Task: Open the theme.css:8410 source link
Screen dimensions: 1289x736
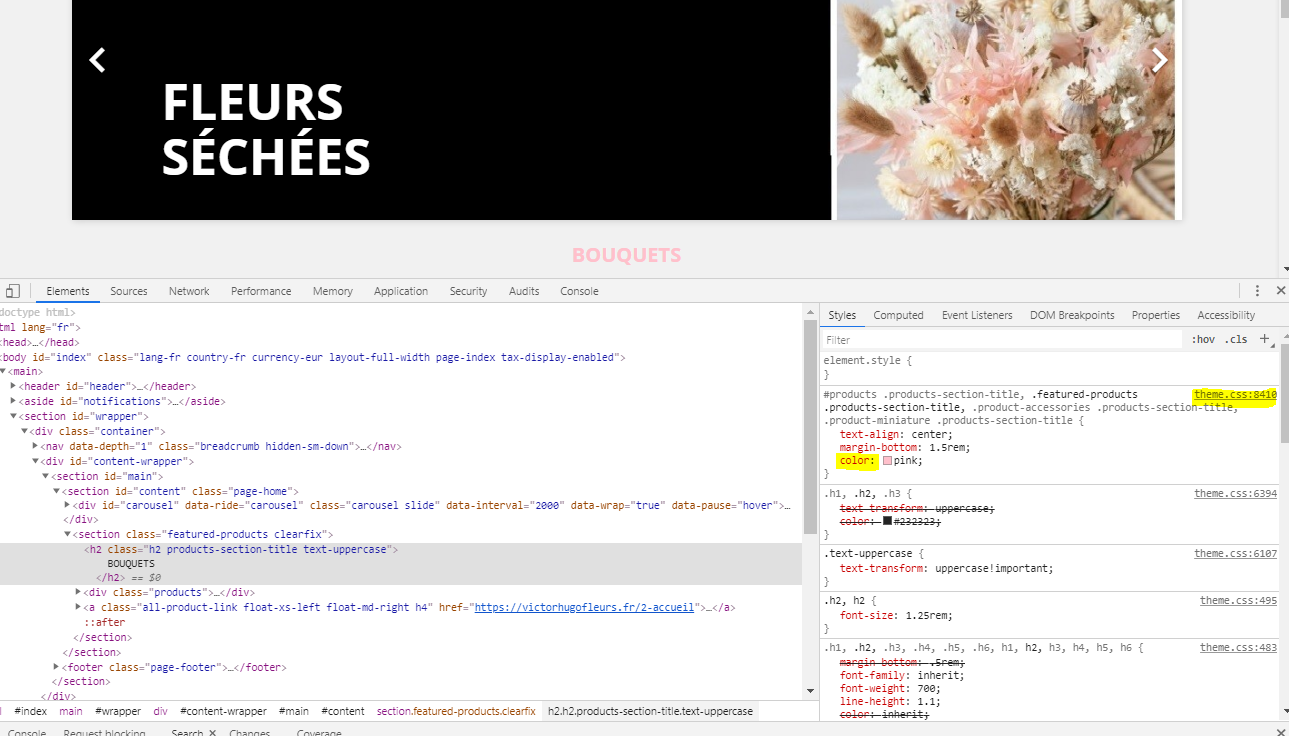Action: tap(1235, 394)
